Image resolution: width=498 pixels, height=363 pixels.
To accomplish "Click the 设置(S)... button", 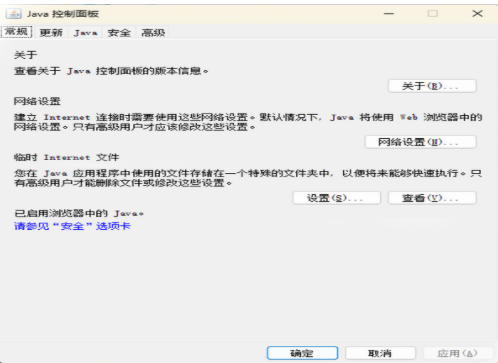I will pos(337,198).
